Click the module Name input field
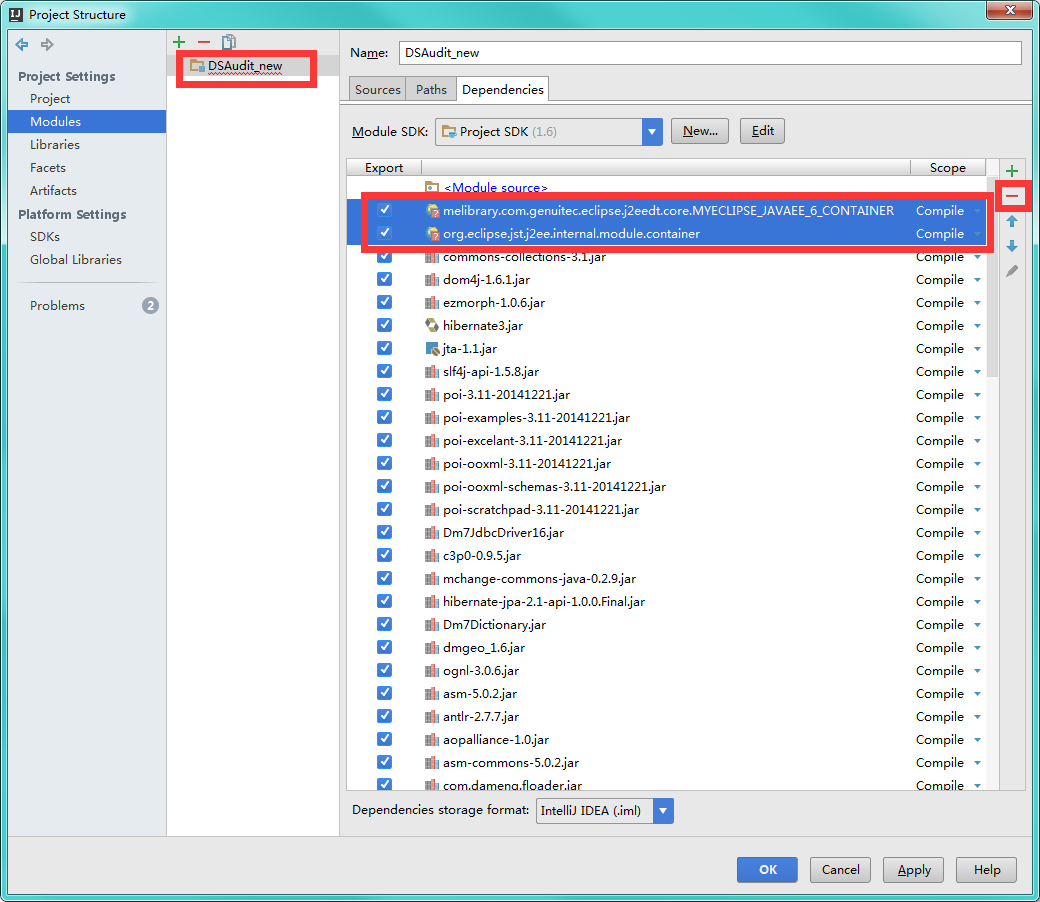The image size is (1040, 902). tap(710, 53)
